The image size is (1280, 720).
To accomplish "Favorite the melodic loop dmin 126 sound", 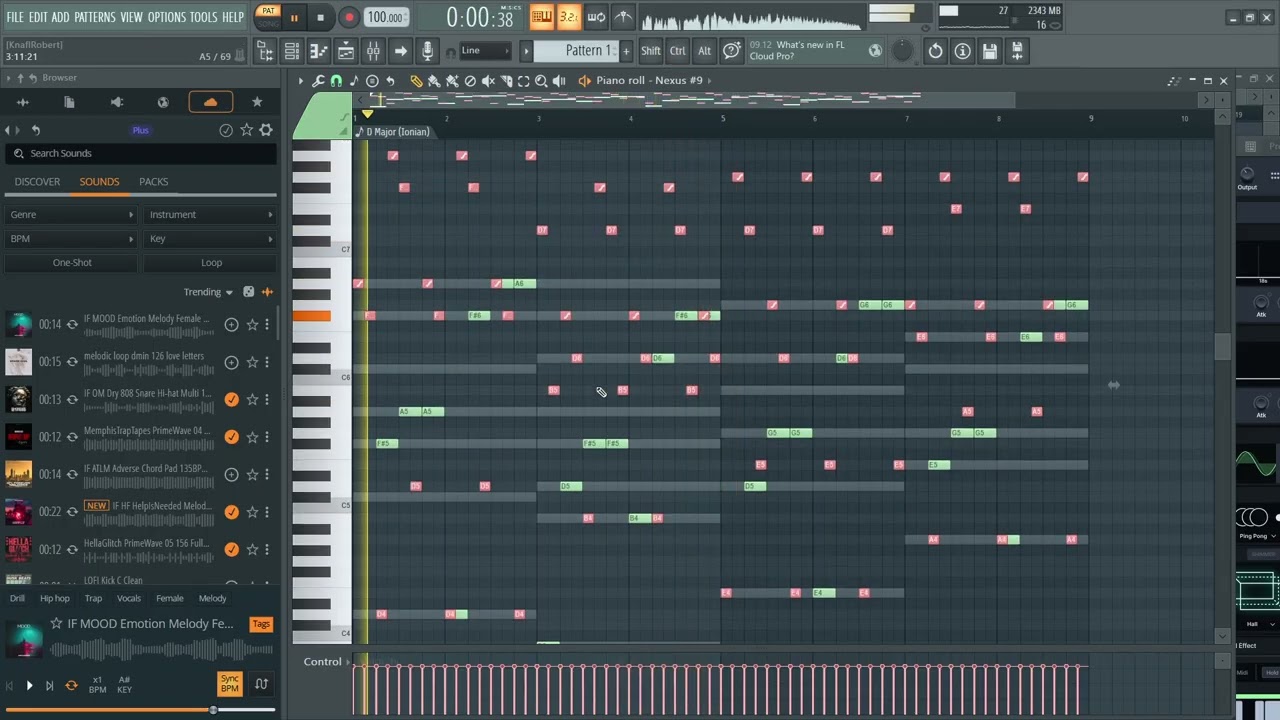I will click(x=252, y=362).
